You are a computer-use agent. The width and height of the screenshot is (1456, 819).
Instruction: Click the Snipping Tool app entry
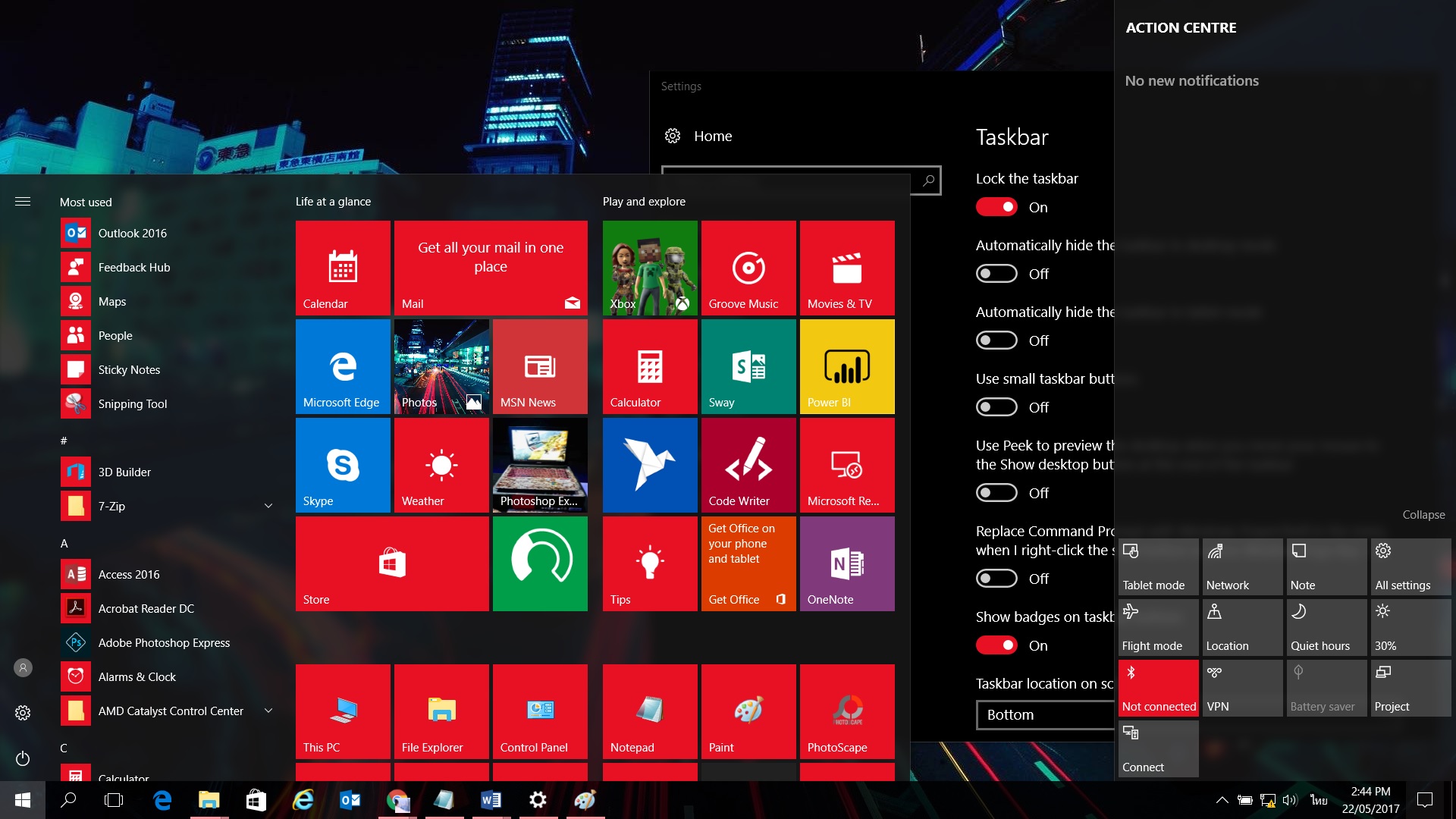[x=132, y=403]
